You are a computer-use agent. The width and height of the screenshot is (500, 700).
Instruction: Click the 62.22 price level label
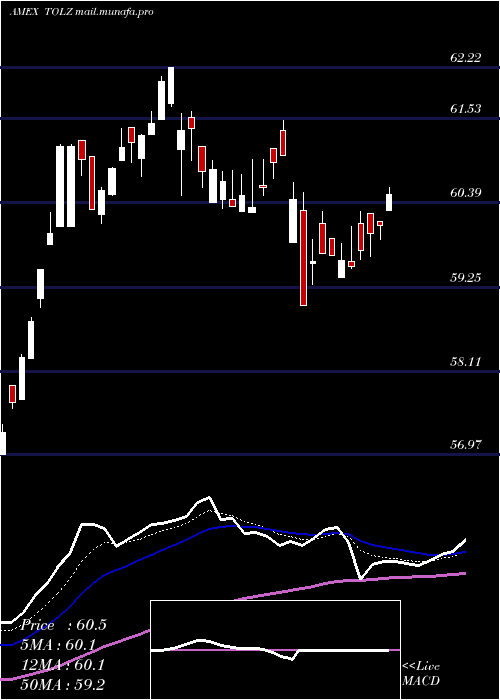click(466, 58)
